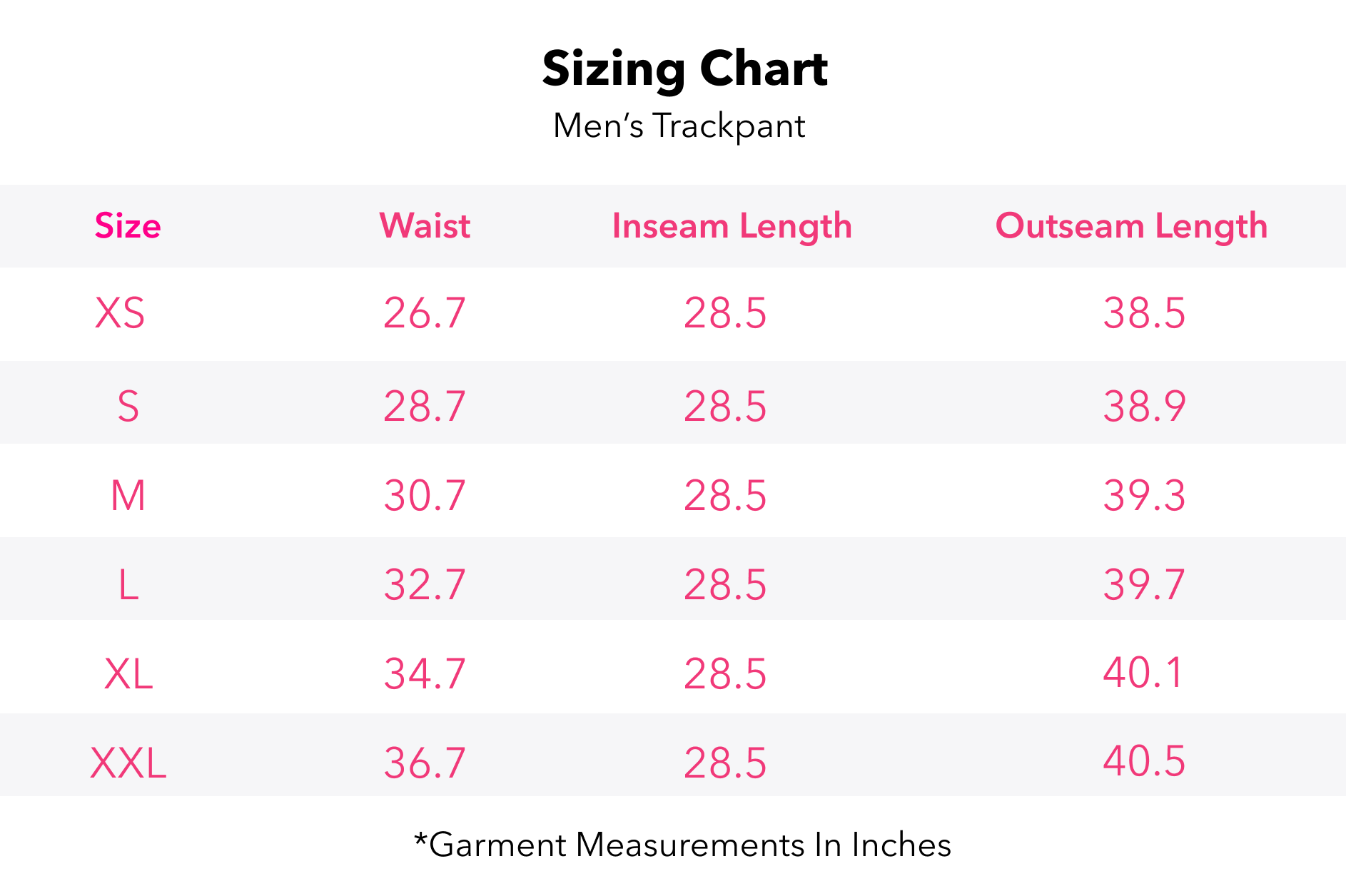This screenshot has width=1346, height=896.
Task: Select the XL size label
Action: pyautogui.click(x=128, y=674)
